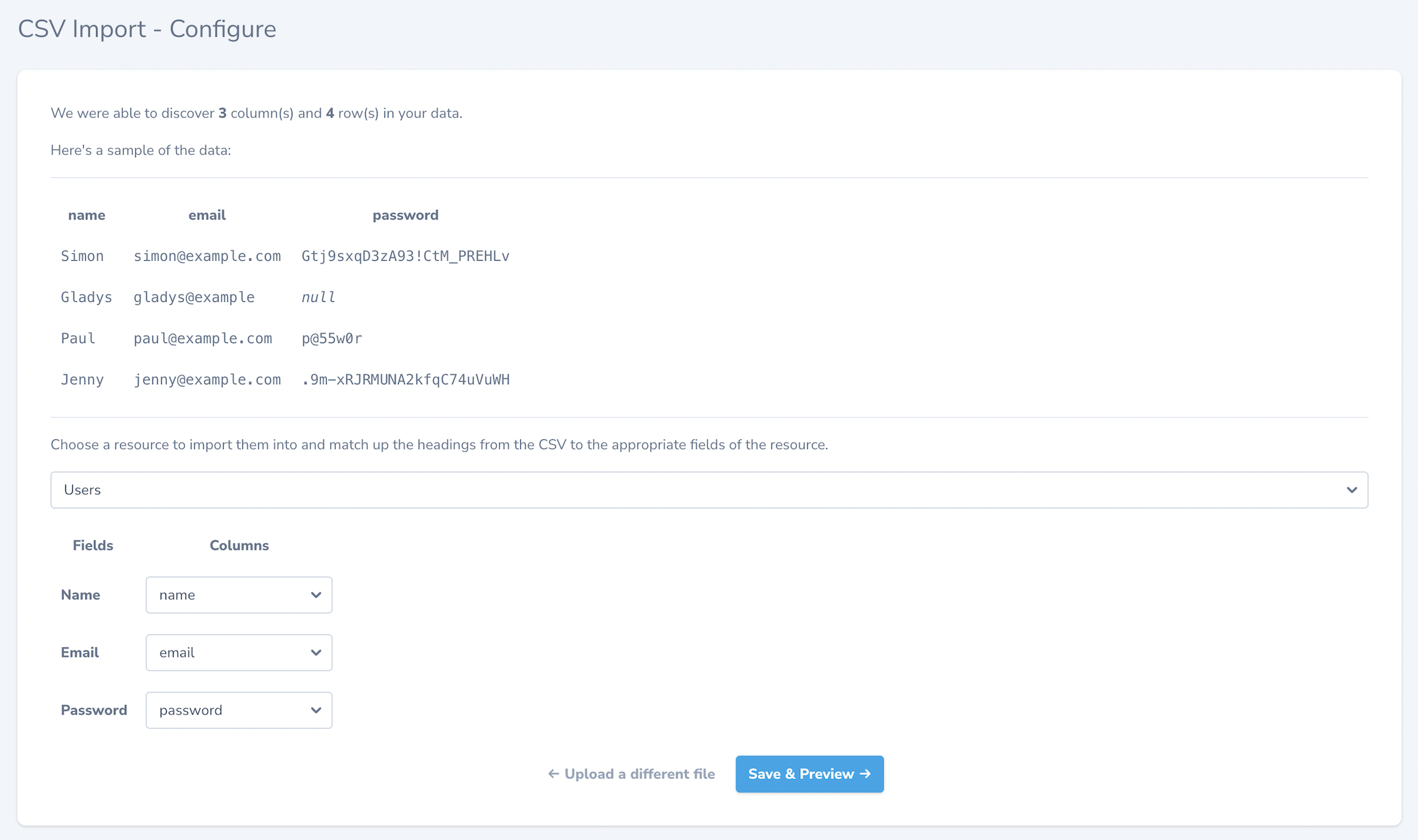1418x840 pixels.
Task: Select Jenny's password .9m-xRJRMUNA2kfqC74uVuWH
Action: click(x=406, y=380)
